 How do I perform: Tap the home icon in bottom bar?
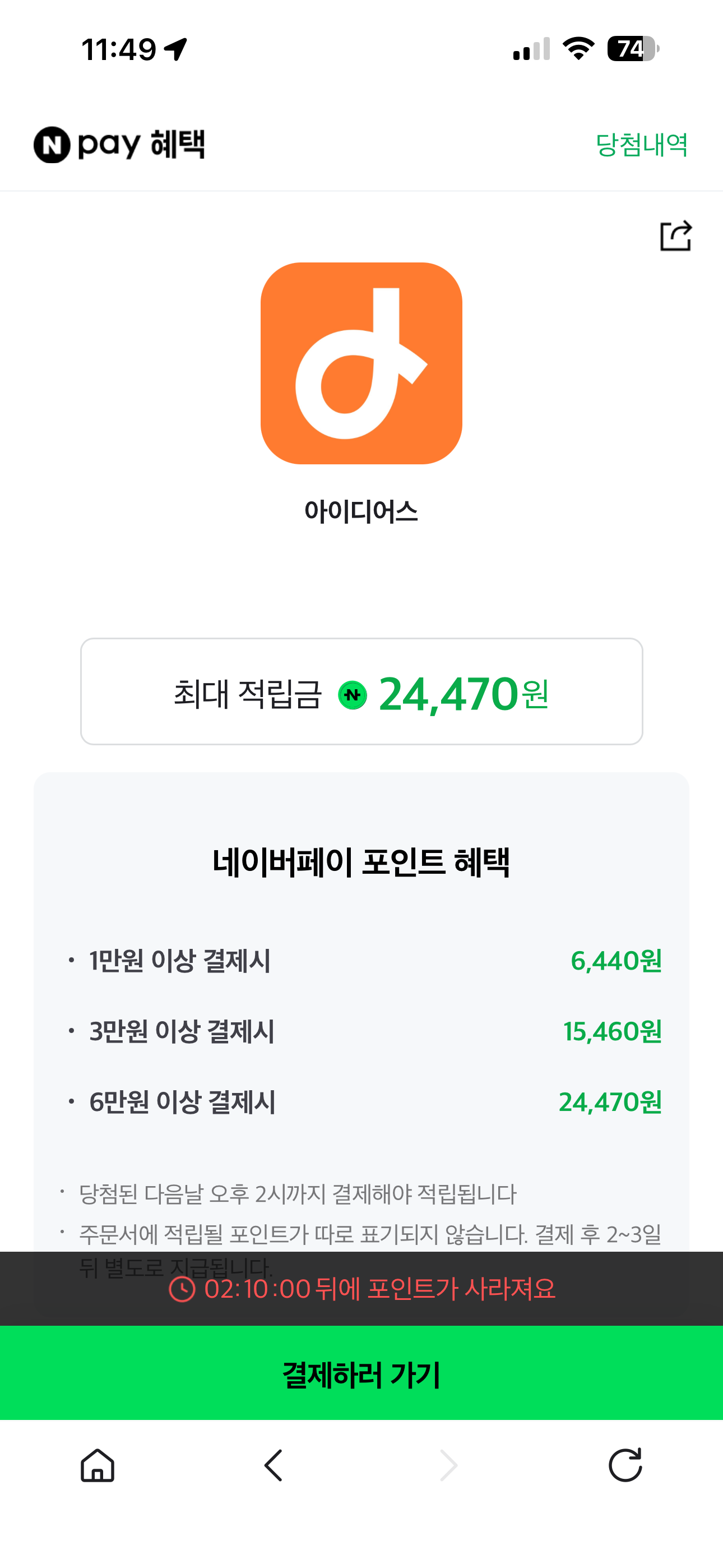tap(98, 1464)
